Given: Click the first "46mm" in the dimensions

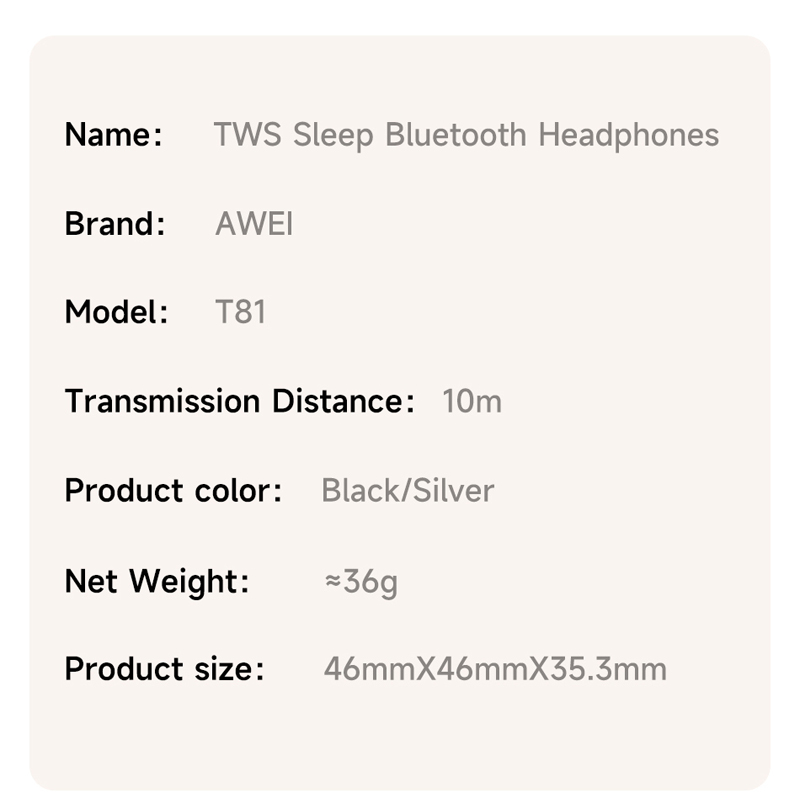Looking at the screenshot, I should point(367,670).
